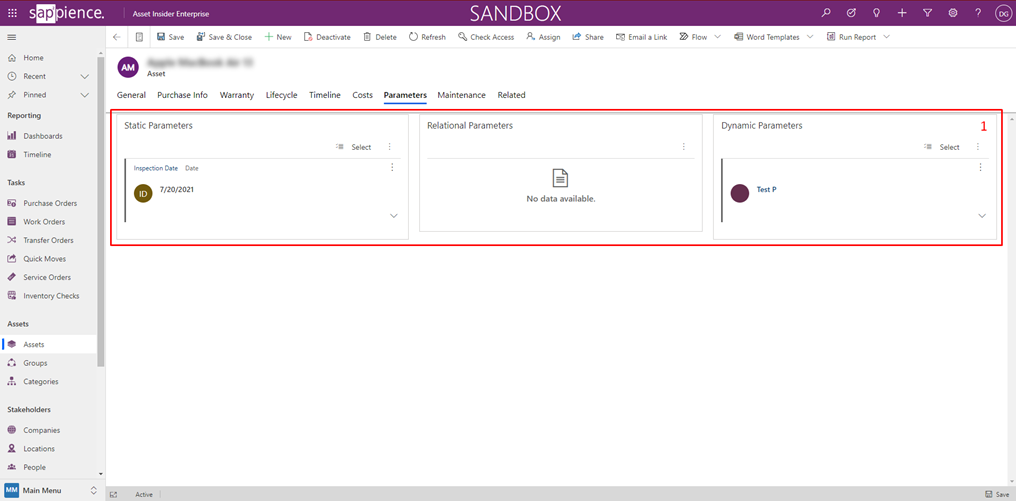Viewport: 1016px width, 501px height.
Task: Expand the Inspection Date record chevron
Action: point(393,216)
